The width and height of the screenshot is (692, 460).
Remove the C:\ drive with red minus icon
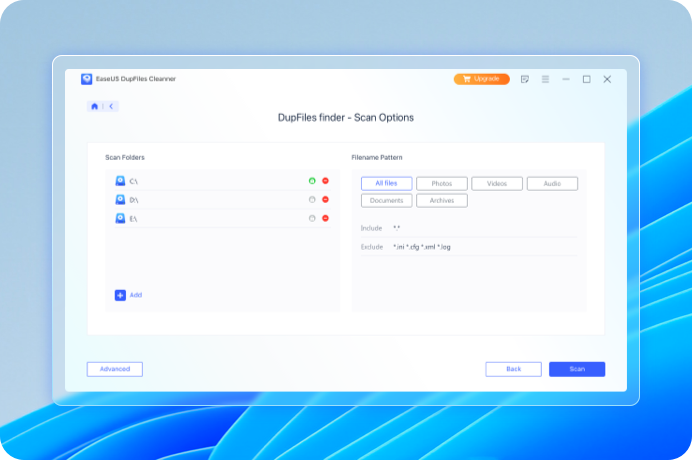tap(325, 181)
